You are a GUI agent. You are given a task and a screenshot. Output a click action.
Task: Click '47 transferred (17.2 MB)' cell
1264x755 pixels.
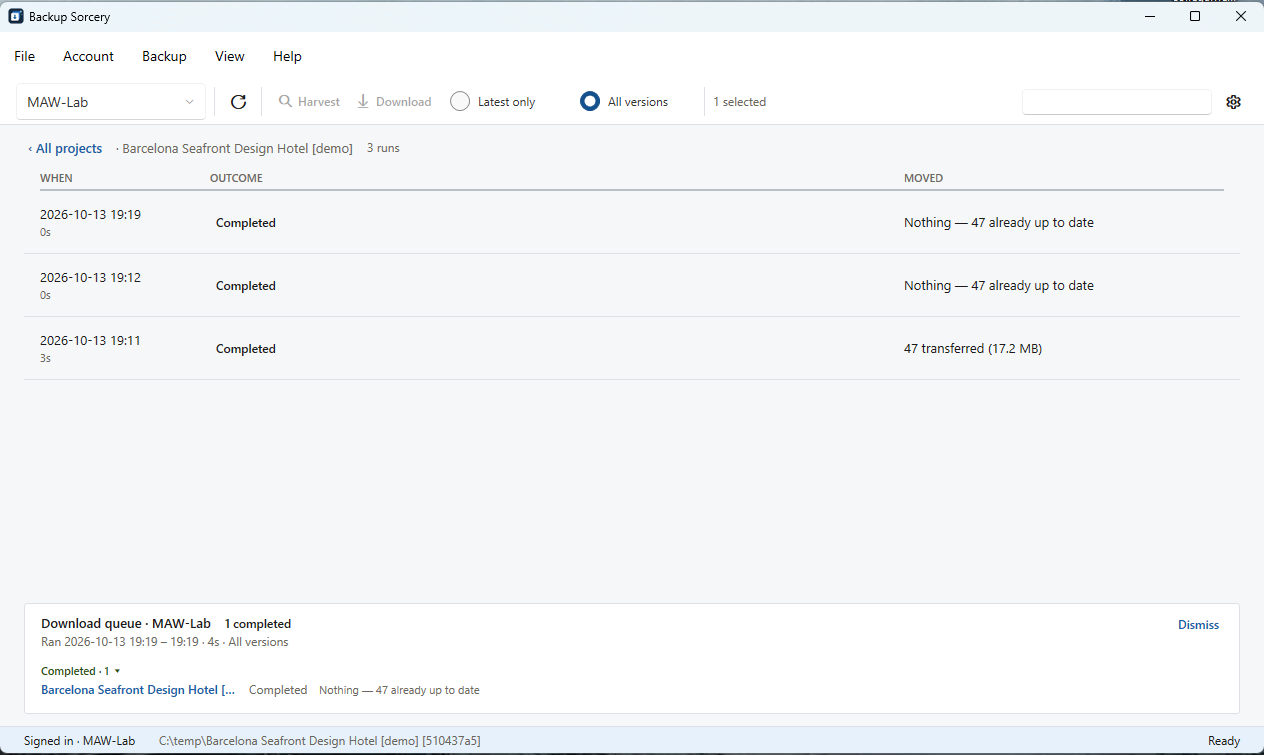[x=973, y=349]
